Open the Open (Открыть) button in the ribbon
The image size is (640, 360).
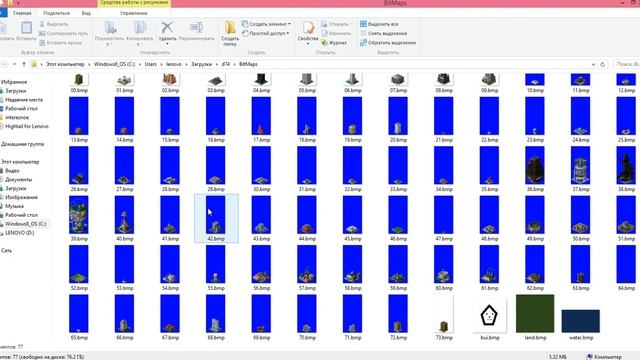pos(335,24)
